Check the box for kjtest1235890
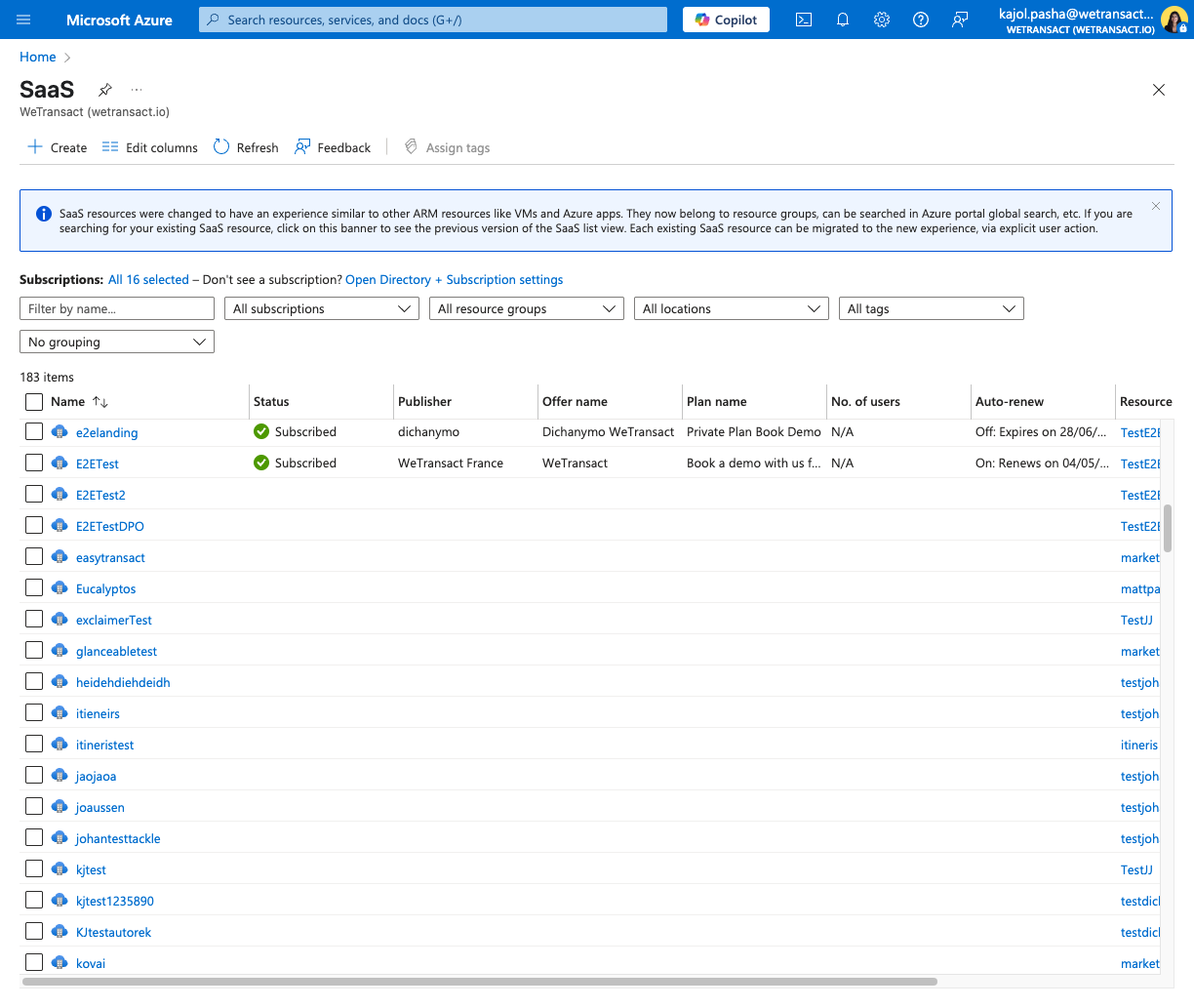Screen dimensions: 1194x1008 pyautogui.click(x=34, y=900)
